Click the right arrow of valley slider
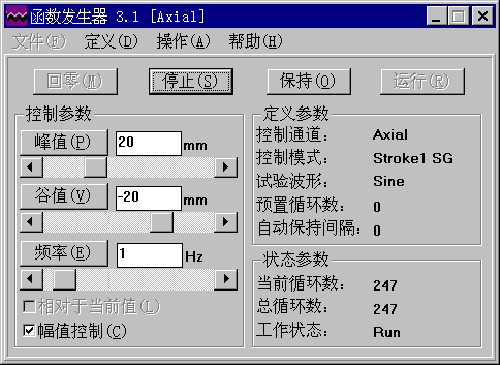 pyautogui.click(x=226, y=222)
